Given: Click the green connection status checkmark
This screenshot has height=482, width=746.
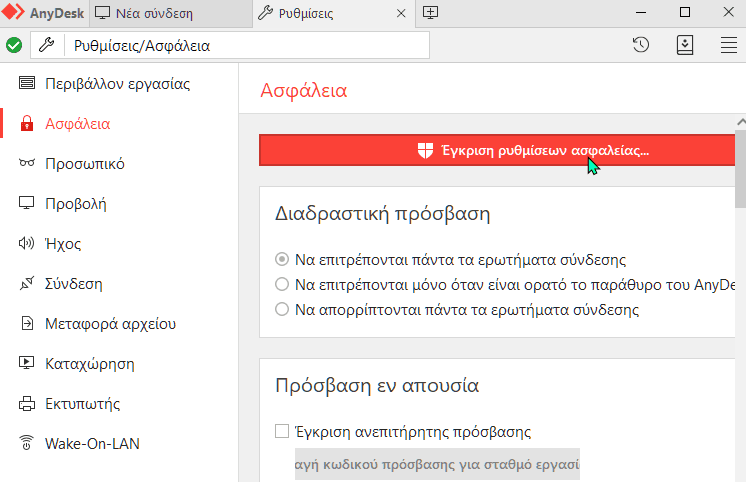Looking at the screenshot, I should (x=14, y=46).
